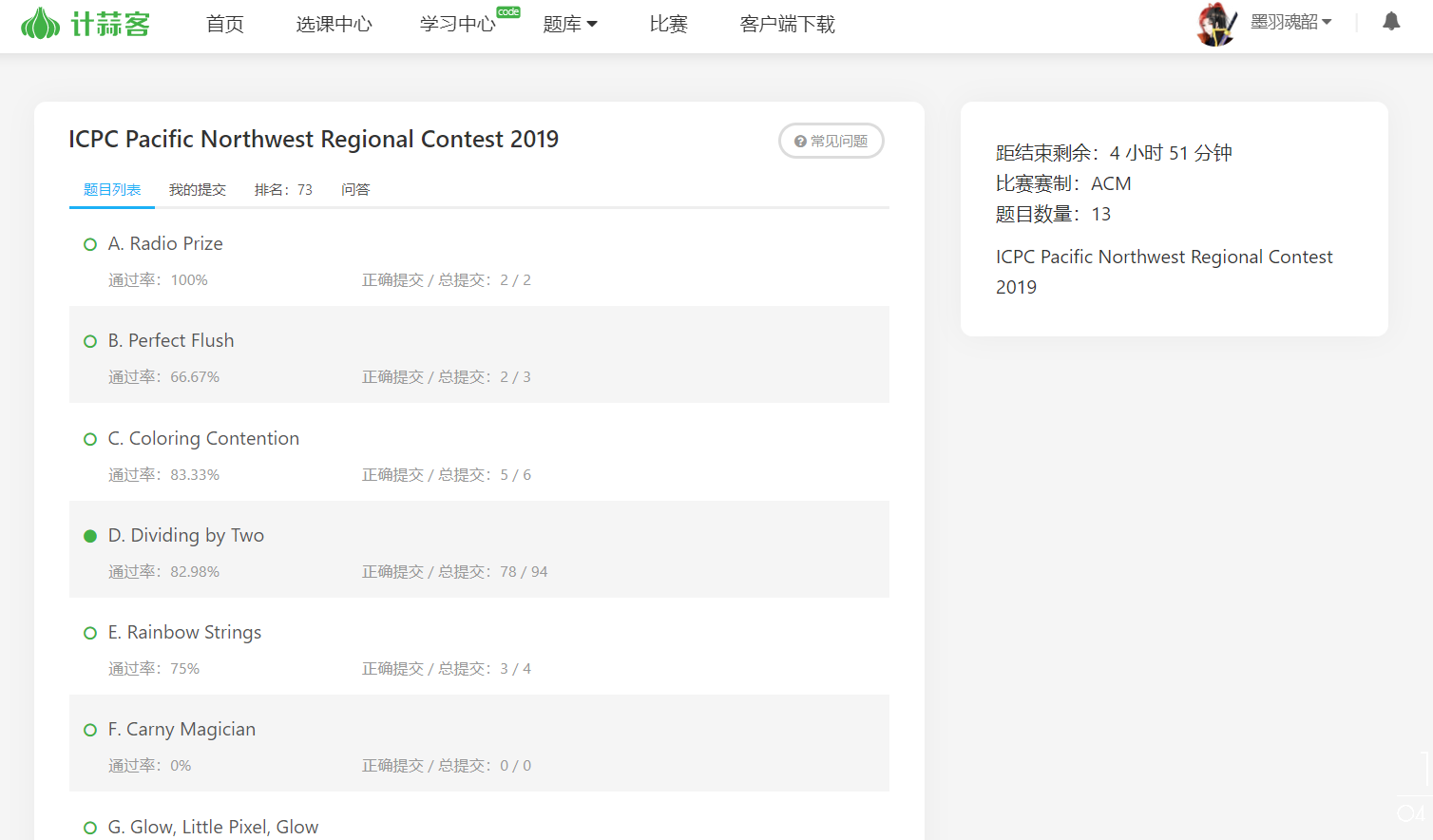
Task: Open the notification bell
Action: point(1391,22)
